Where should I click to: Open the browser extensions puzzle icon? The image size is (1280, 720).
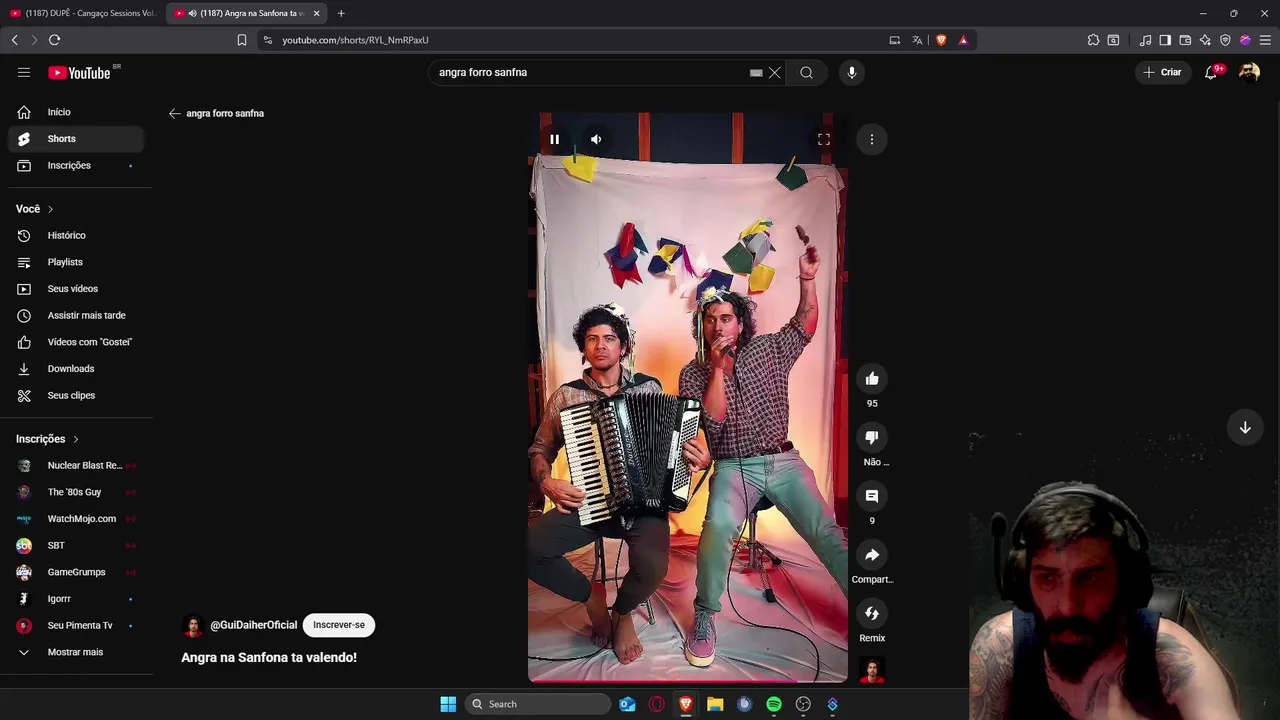pos(1093,40)
